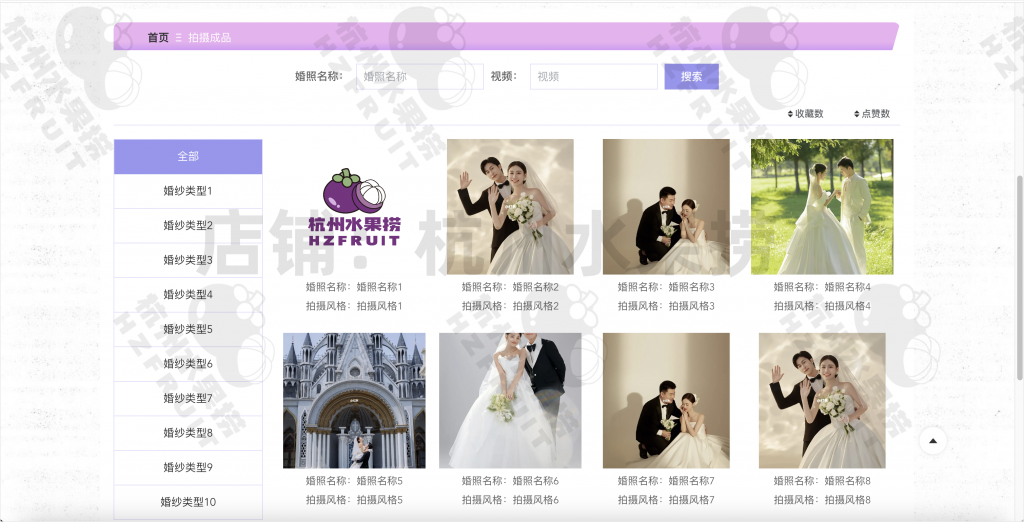Click the text 拍摄风格：拍摄风格8
The image size is (1024, 522).
[x=822, y=500]
